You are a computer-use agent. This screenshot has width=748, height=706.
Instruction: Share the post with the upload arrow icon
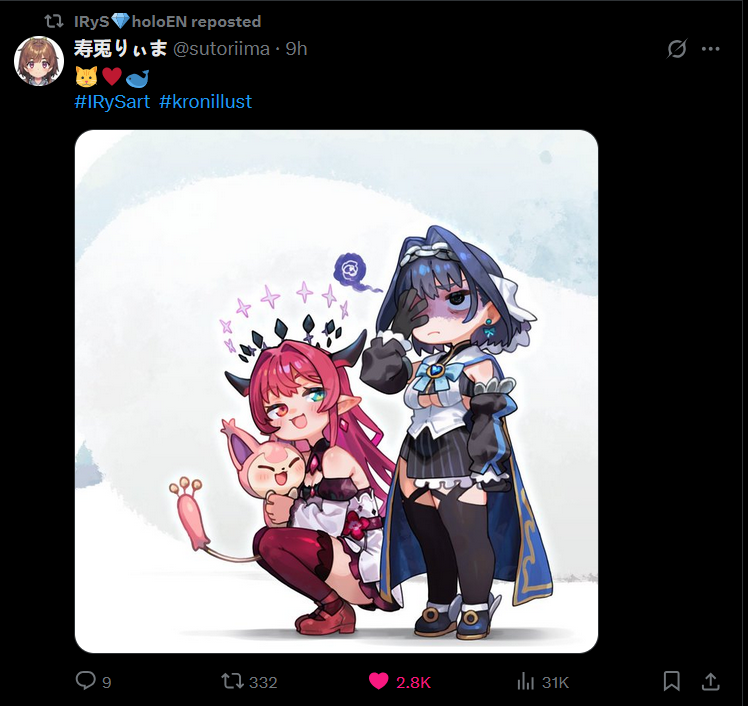point(710,681)
